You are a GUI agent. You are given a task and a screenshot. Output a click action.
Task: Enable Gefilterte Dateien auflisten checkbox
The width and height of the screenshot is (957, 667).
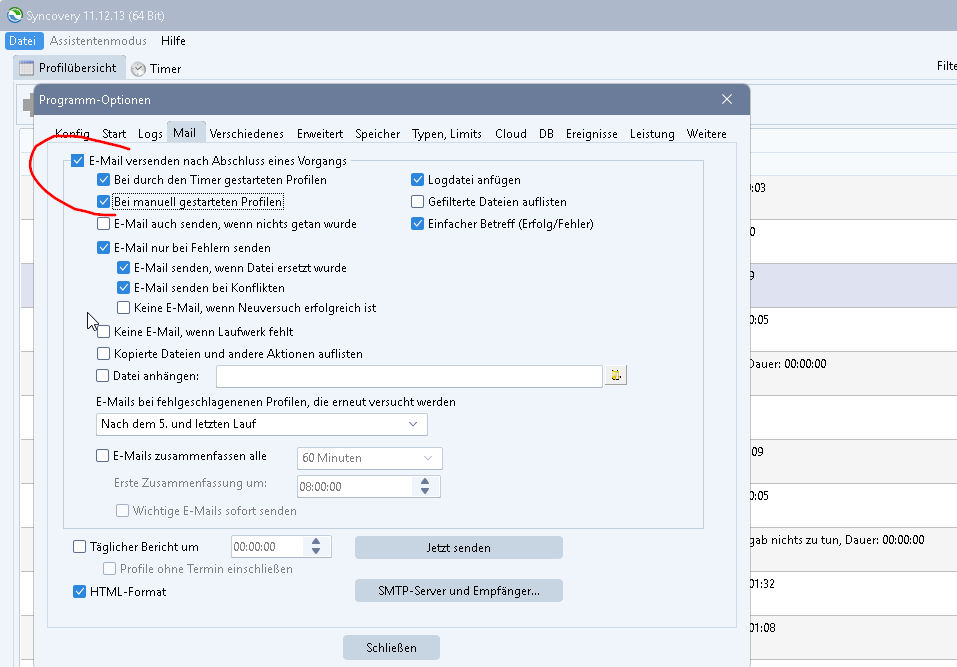click(419, 202)
